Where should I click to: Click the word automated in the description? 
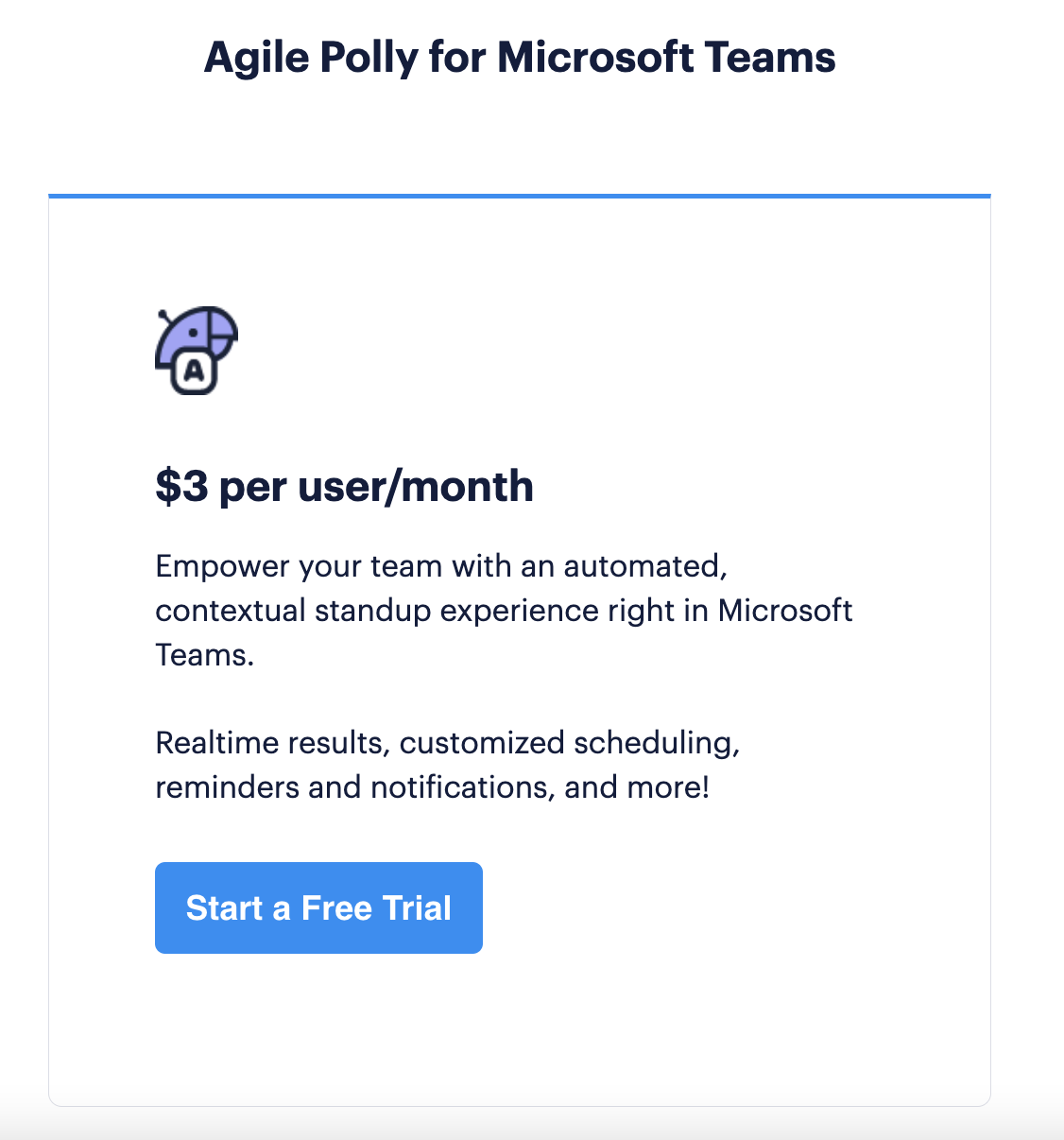point(644,566)
